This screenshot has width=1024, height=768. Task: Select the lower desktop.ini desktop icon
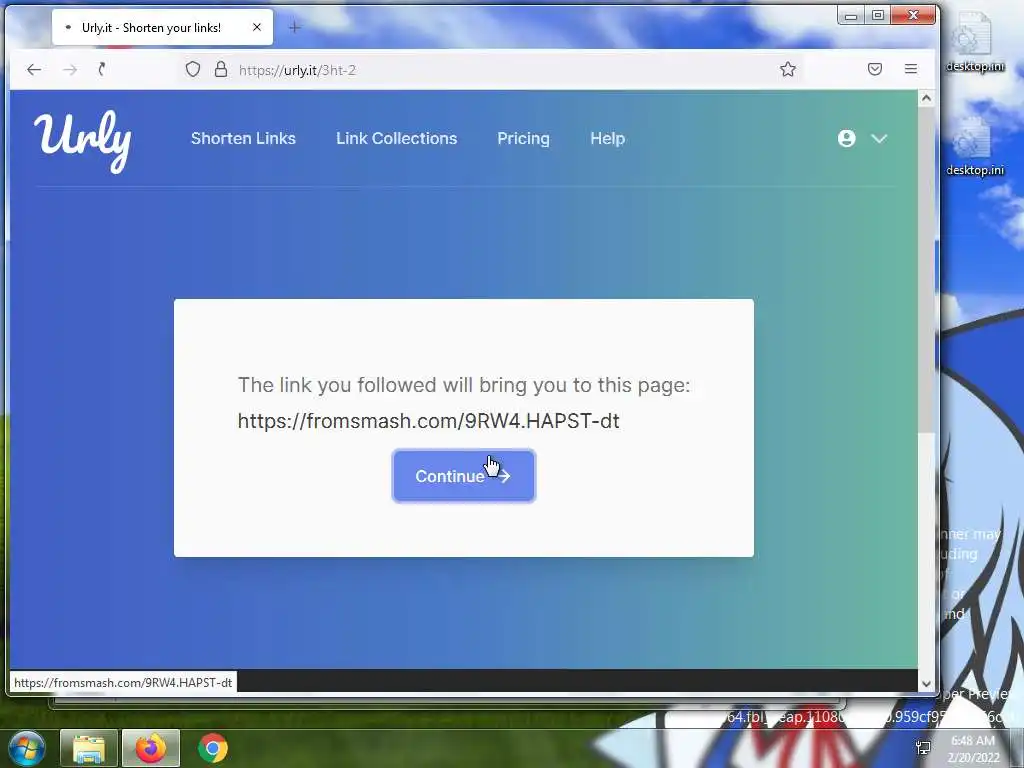tap(974, 147)
